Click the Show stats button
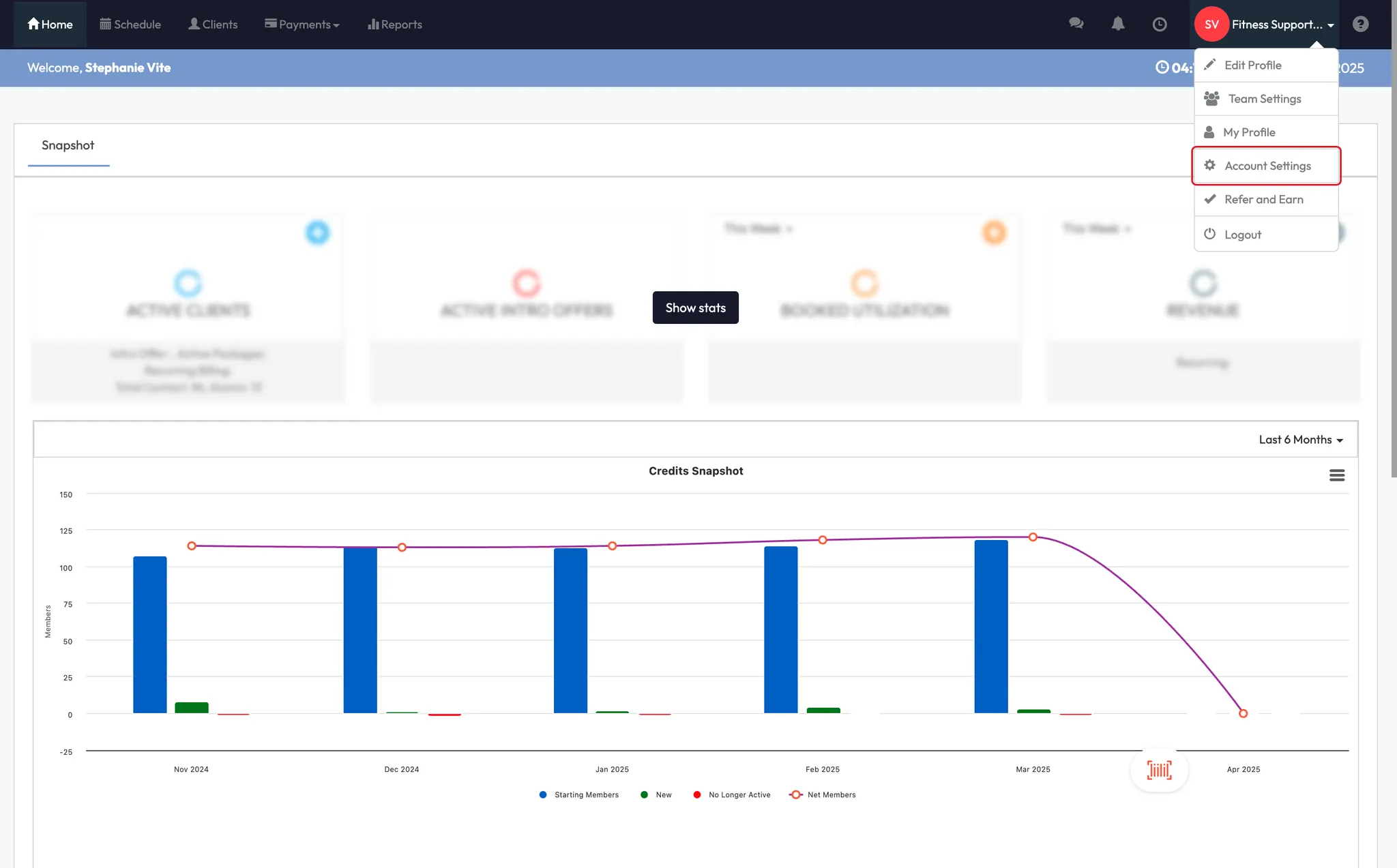This screenshot has height=868, width=1397. 695,308
